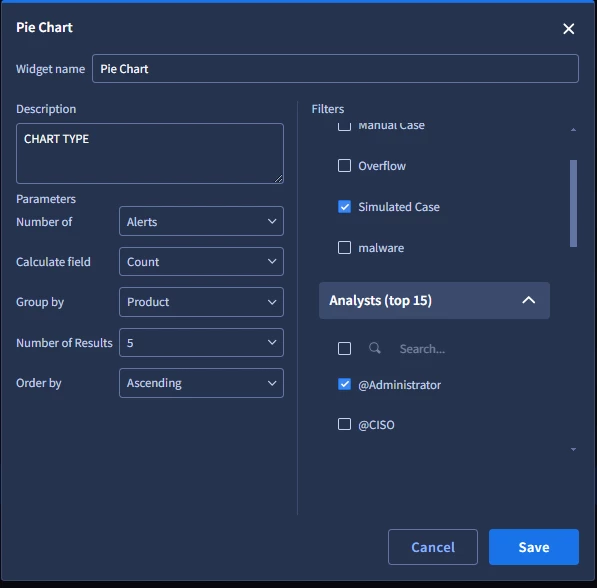Uncheck the Simulated Case checkbox
Screen dimensions: 597x588
click(x=344, y=207)
